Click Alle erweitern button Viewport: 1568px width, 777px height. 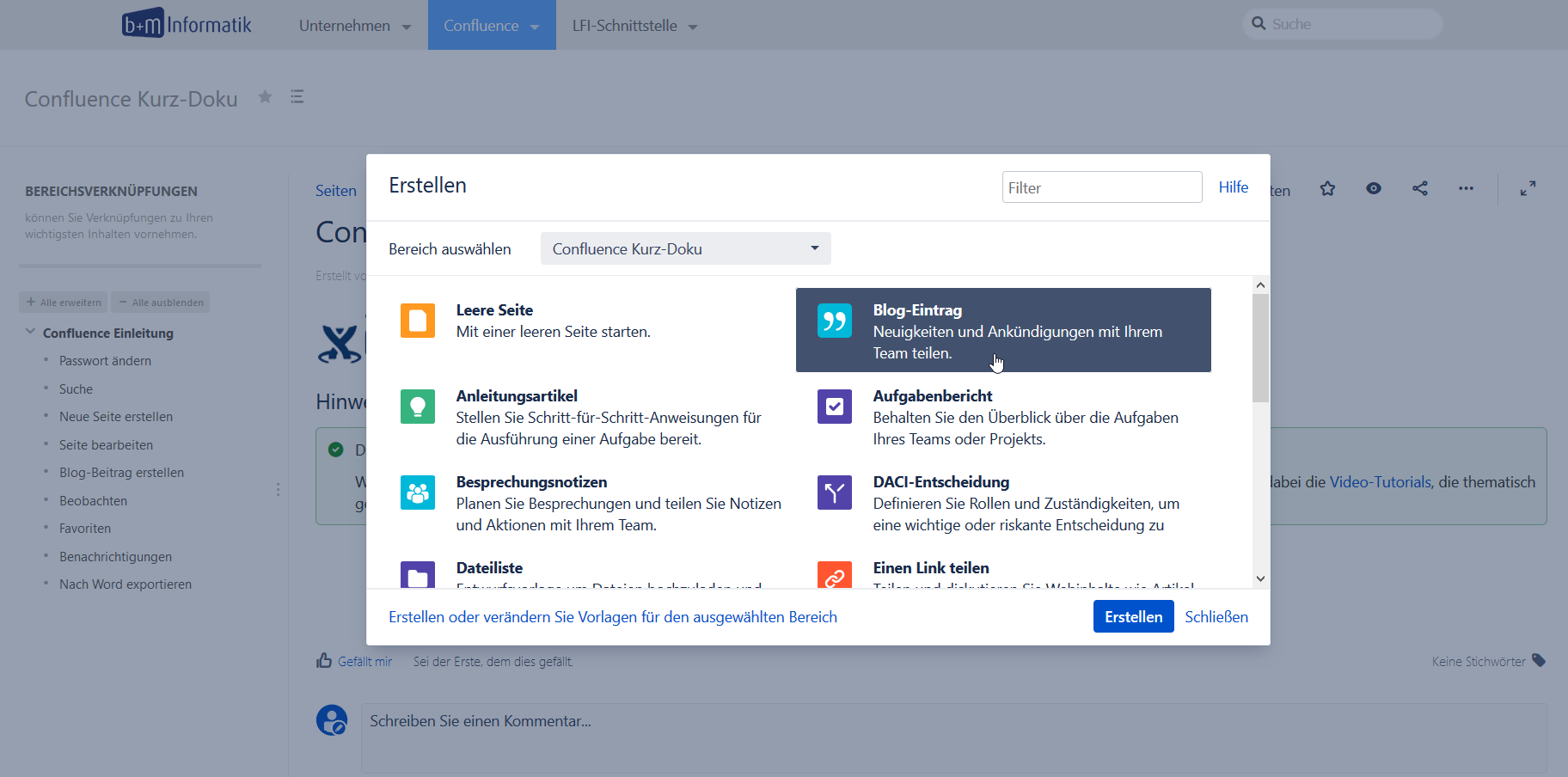[64, 303]
